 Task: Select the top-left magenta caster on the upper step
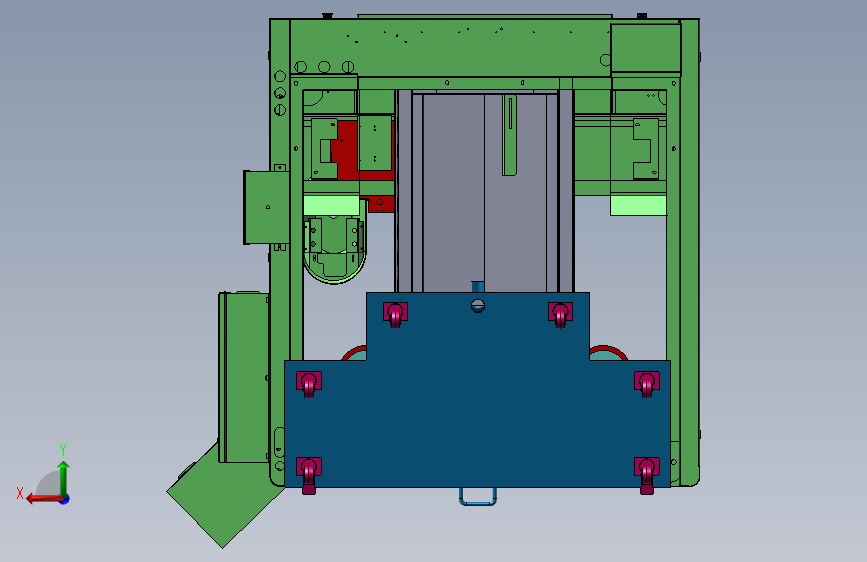(395, 314)
